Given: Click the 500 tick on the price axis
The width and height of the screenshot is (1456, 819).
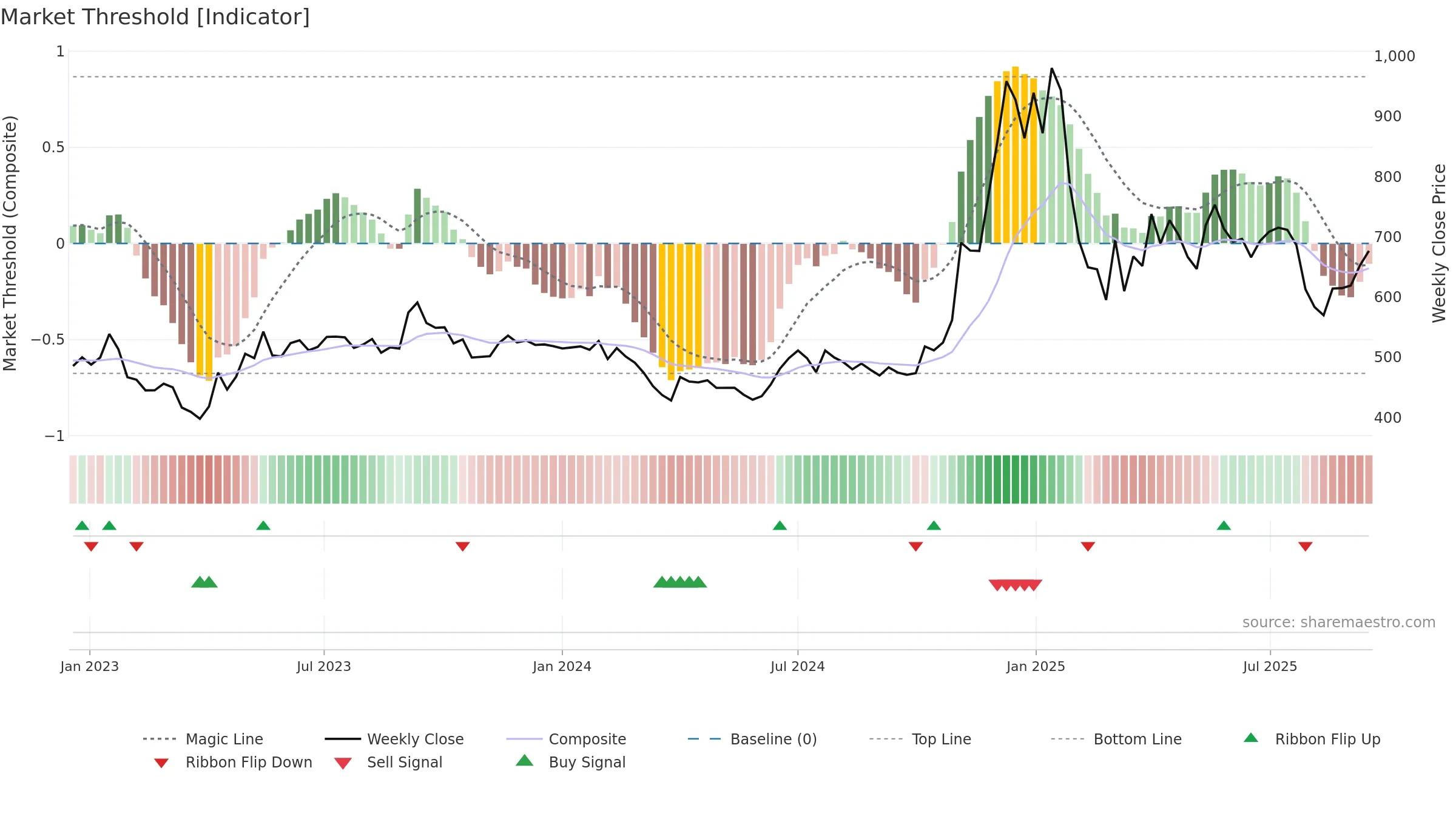Looking at the screenshot, I should [x=1388, y=357].
